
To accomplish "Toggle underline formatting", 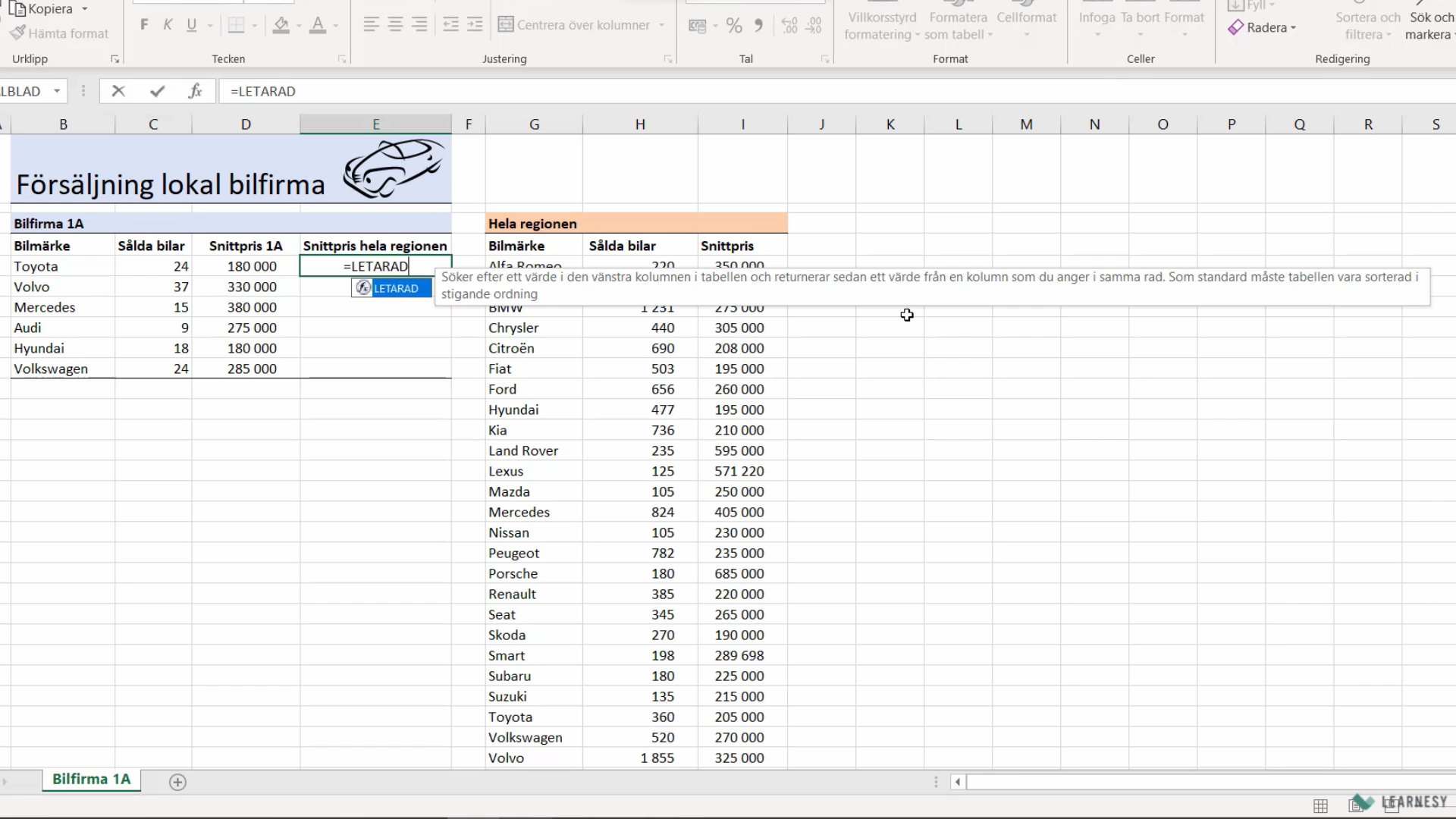I will (x=191, y=25).
